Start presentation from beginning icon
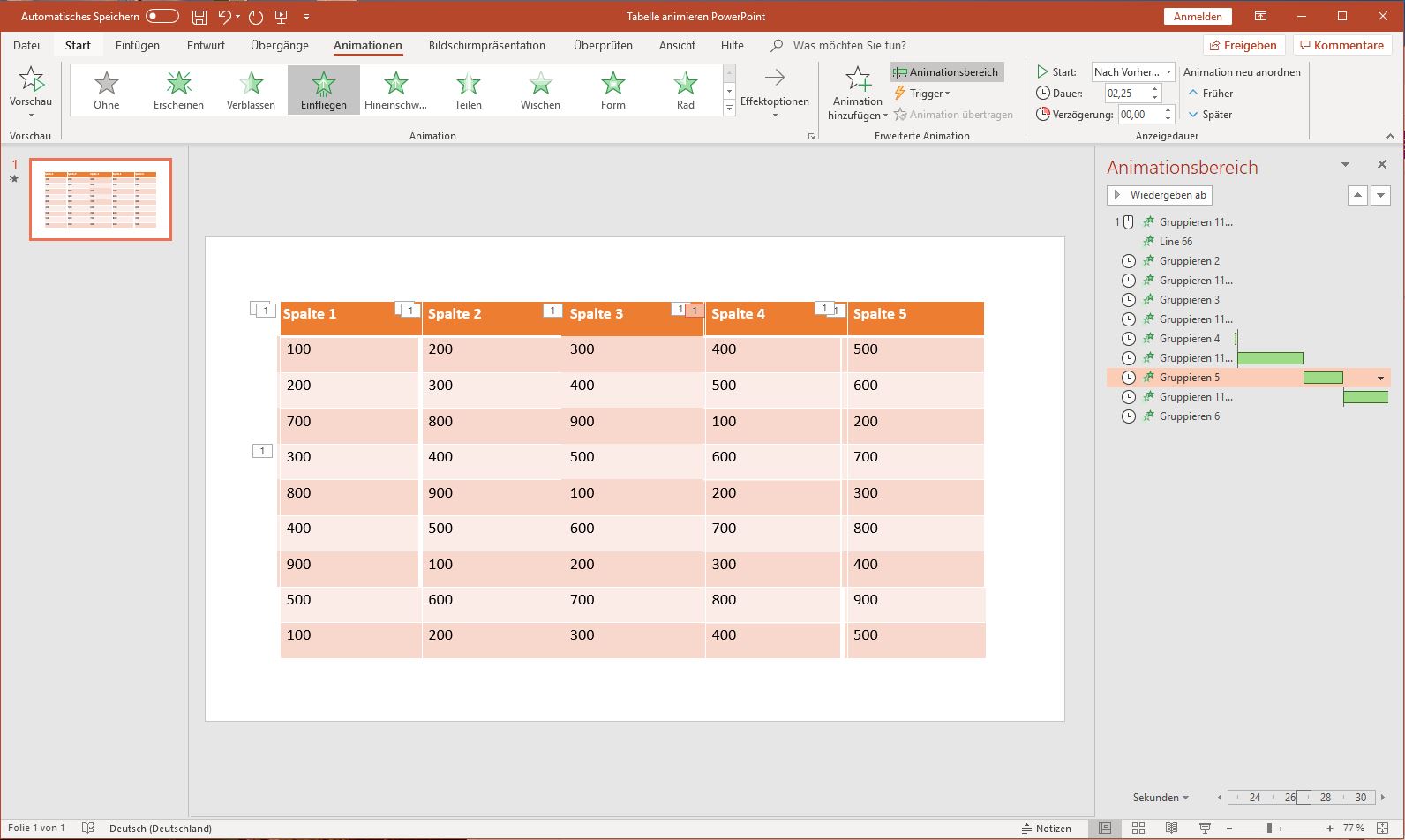1405x840 pixels. pos(282,17)
